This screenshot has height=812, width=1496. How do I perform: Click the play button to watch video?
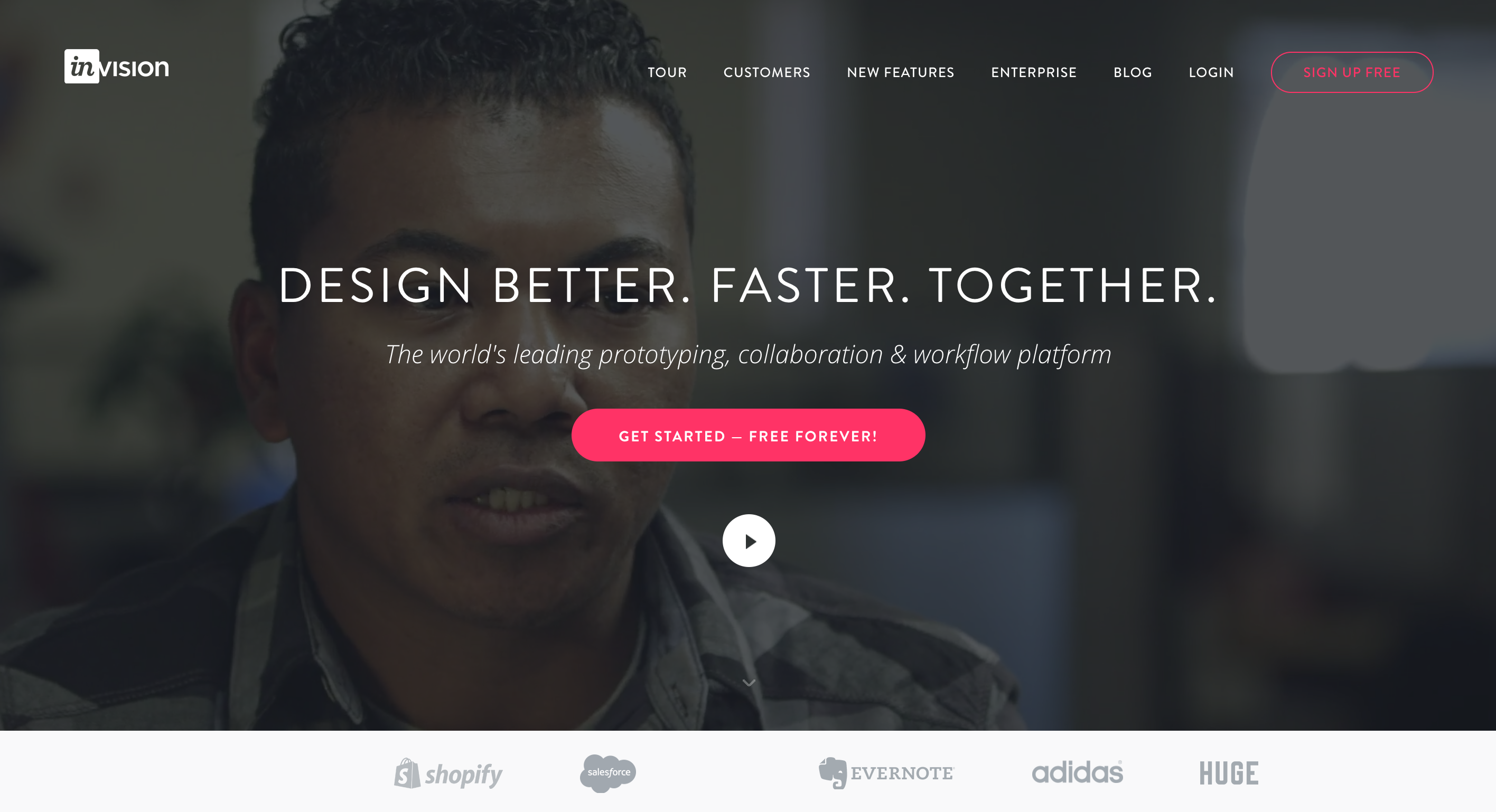point(748,541)
